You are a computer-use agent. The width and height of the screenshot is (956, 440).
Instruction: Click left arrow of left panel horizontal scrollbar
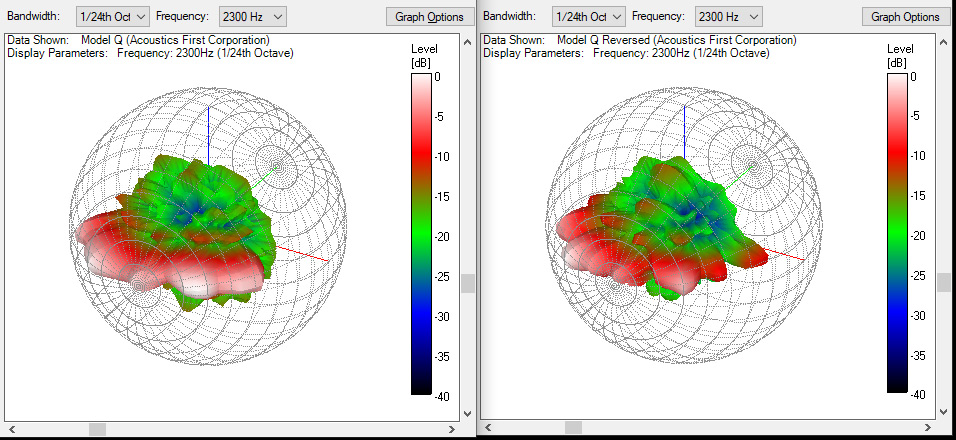coord(12,429)
